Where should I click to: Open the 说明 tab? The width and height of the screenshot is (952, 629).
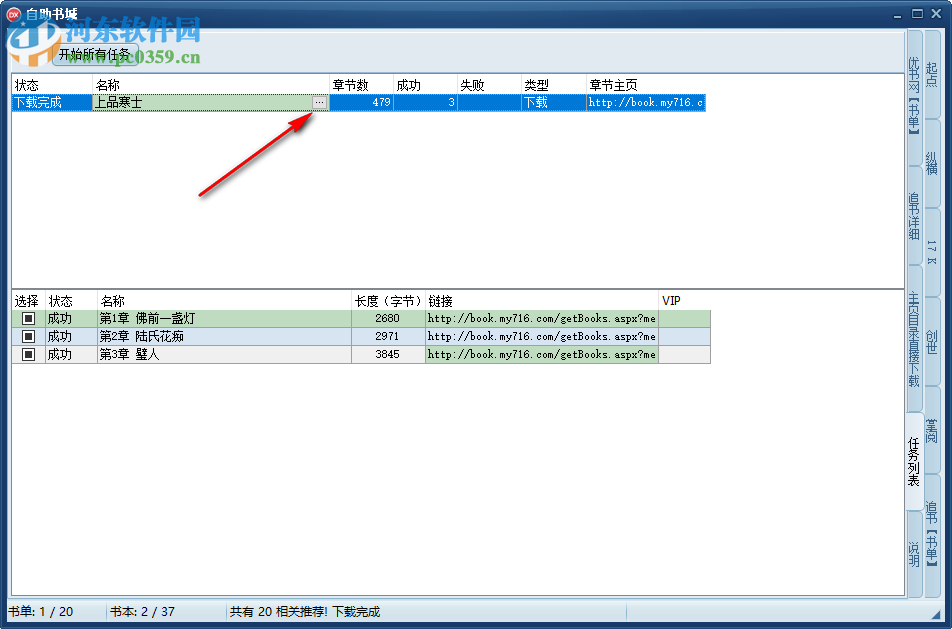coord(914,554)
